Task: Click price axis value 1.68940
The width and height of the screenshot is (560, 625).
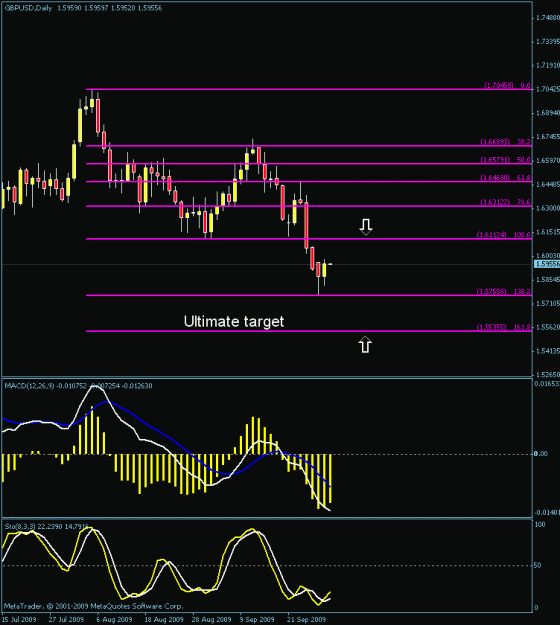Action: [x=548, y=113]
